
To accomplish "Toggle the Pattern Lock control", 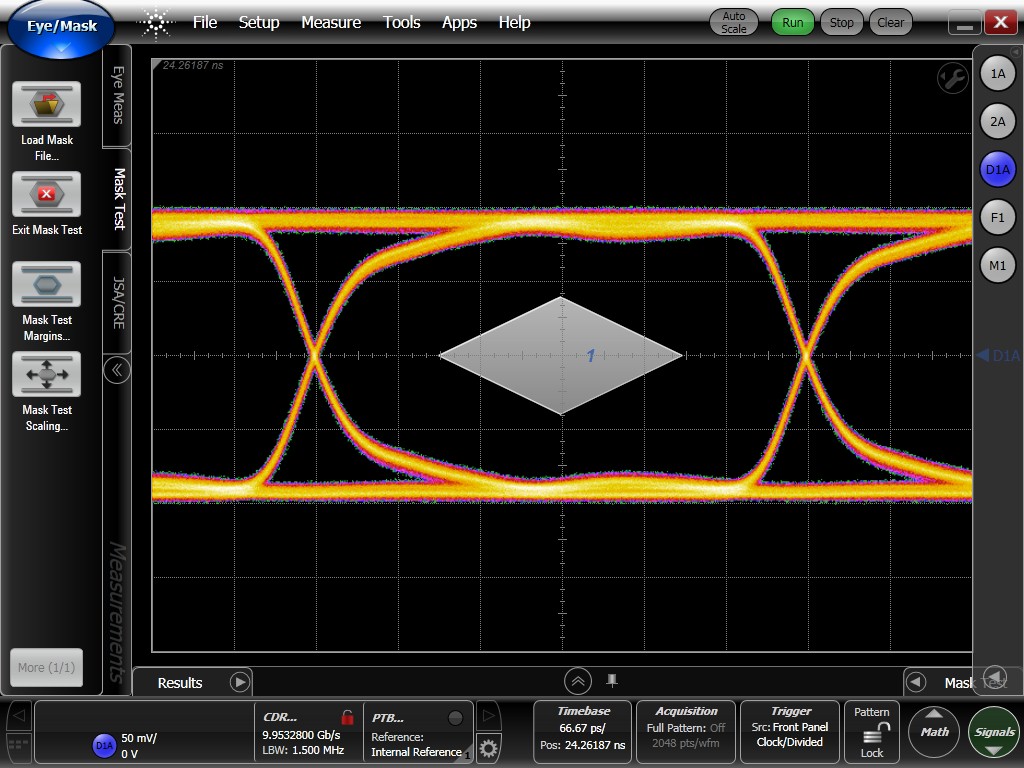I will click(x=871, y=732).
